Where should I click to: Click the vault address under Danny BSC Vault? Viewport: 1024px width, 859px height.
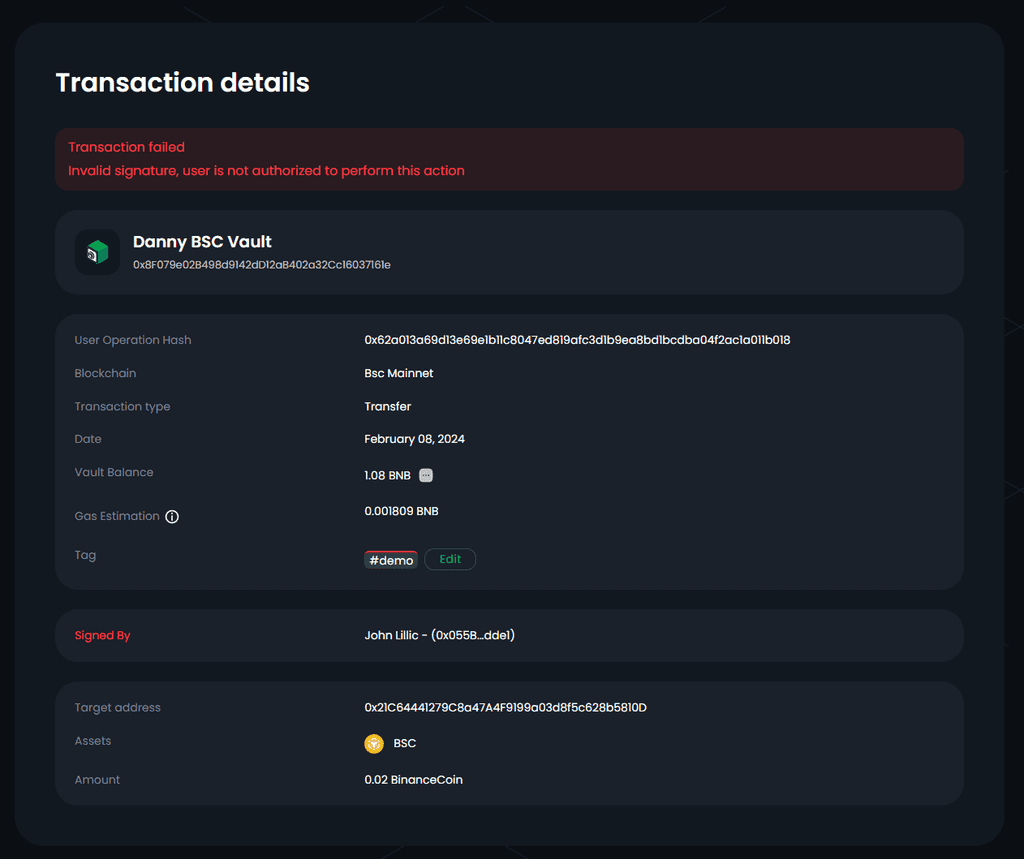pyautogui.click(x=262, y=265)
